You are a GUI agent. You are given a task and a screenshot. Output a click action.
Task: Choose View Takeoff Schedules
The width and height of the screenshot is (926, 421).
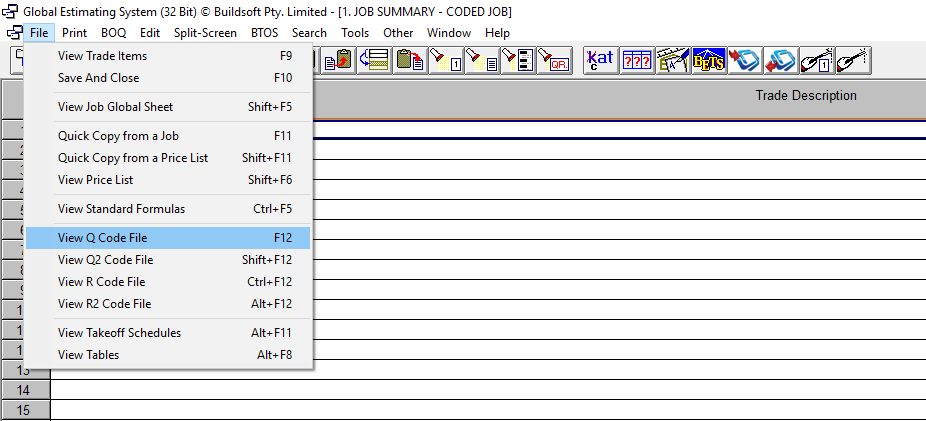pos(119,333)
